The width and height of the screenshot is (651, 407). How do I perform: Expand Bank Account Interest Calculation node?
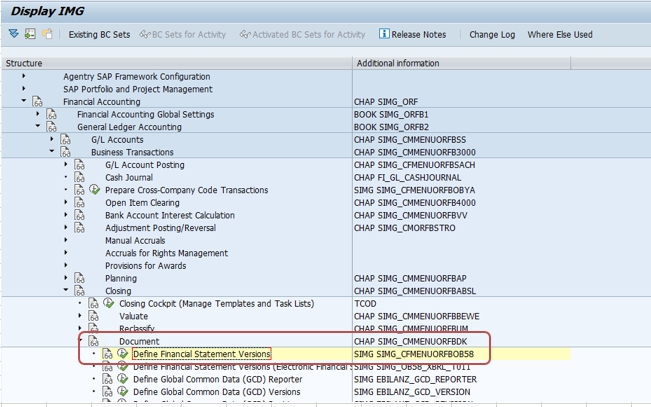click(x=66, y=215)
